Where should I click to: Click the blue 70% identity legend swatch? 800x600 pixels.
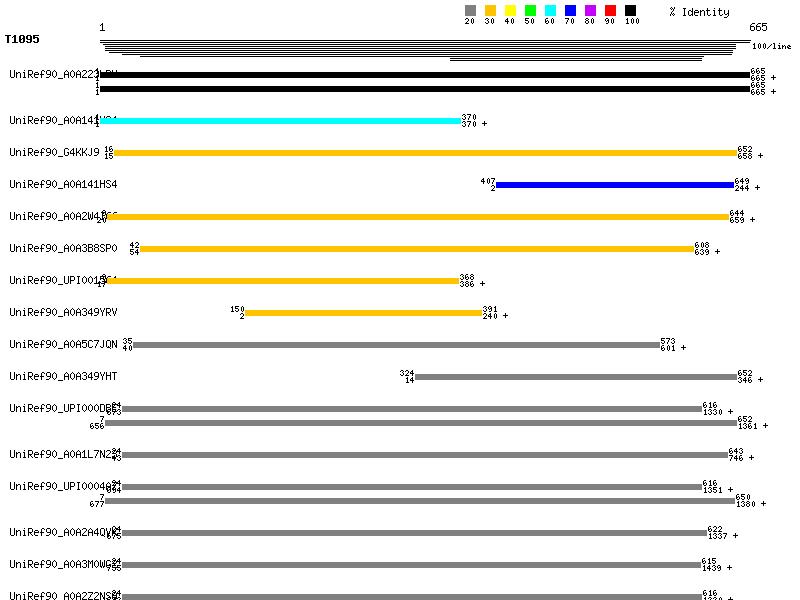[x=570, y=11]
